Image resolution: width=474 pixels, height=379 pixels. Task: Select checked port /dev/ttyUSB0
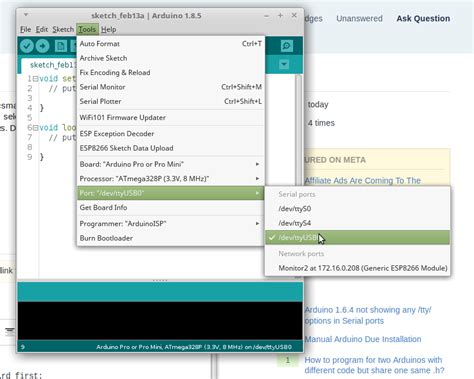[x=357, y=237]
